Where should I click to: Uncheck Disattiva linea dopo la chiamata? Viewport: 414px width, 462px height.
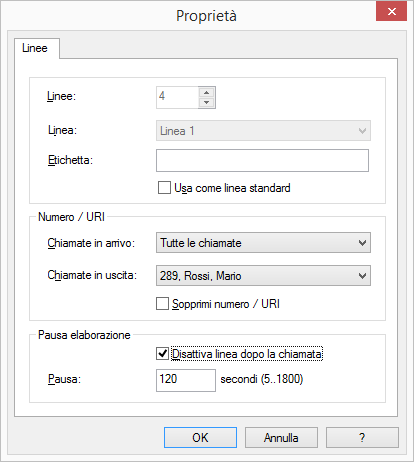[162, 354]
